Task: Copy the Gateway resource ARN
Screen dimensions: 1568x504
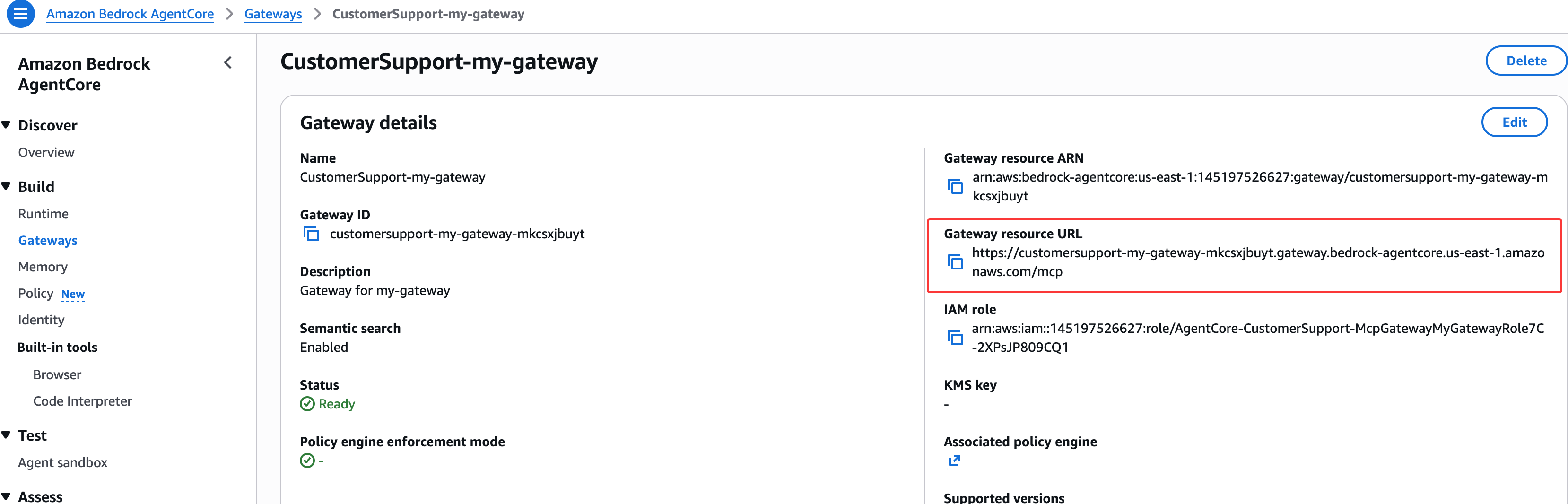Action: point(955,186)
